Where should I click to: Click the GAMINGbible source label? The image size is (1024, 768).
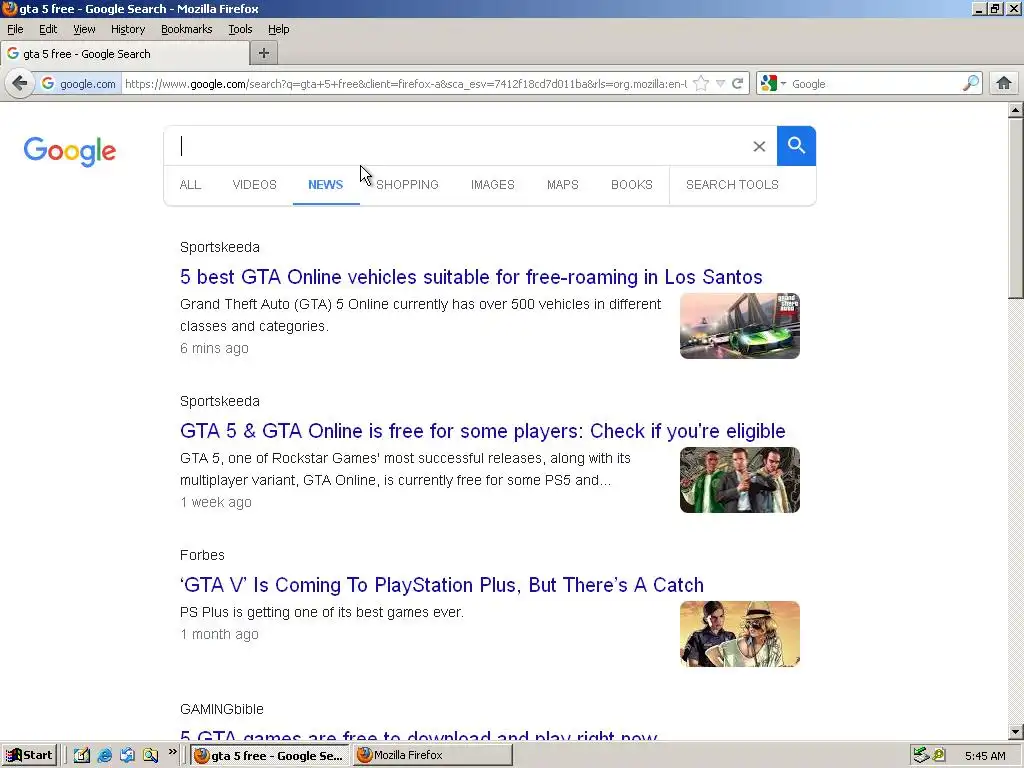pos(222,709)
